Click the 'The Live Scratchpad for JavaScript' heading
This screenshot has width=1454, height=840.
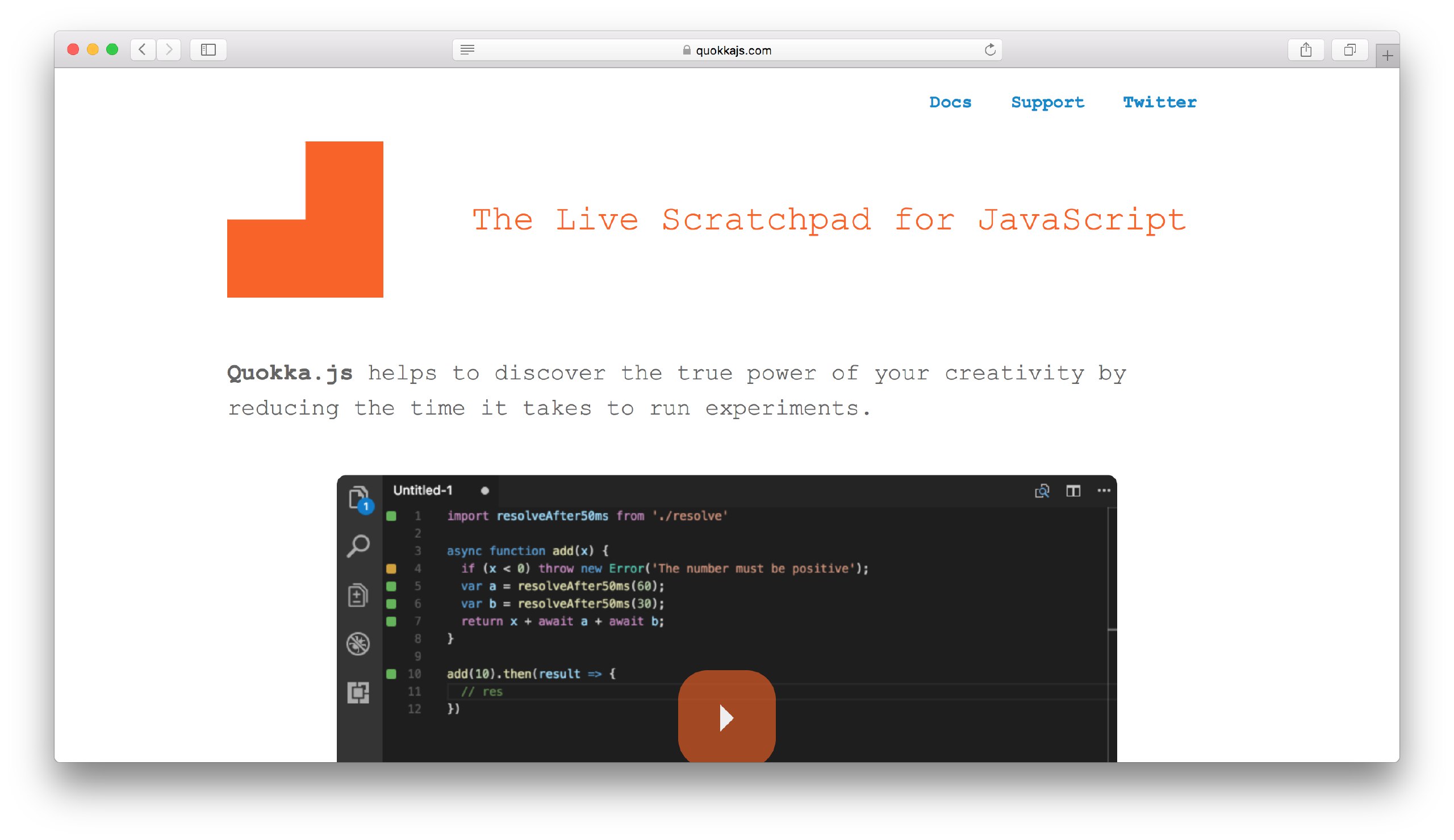coord(829,220)
